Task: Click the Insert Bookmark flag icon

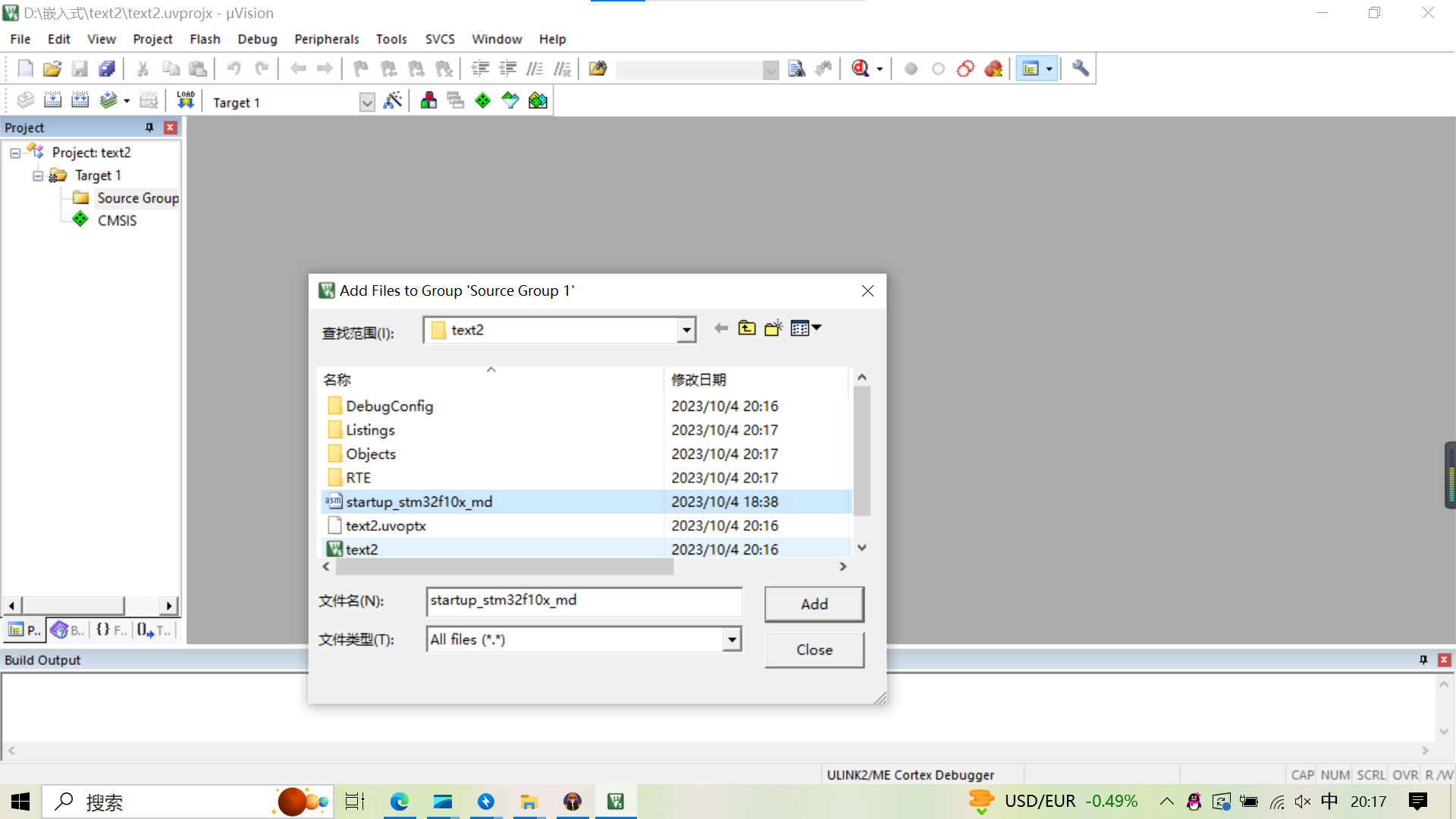Action: (x=361, y=69)
